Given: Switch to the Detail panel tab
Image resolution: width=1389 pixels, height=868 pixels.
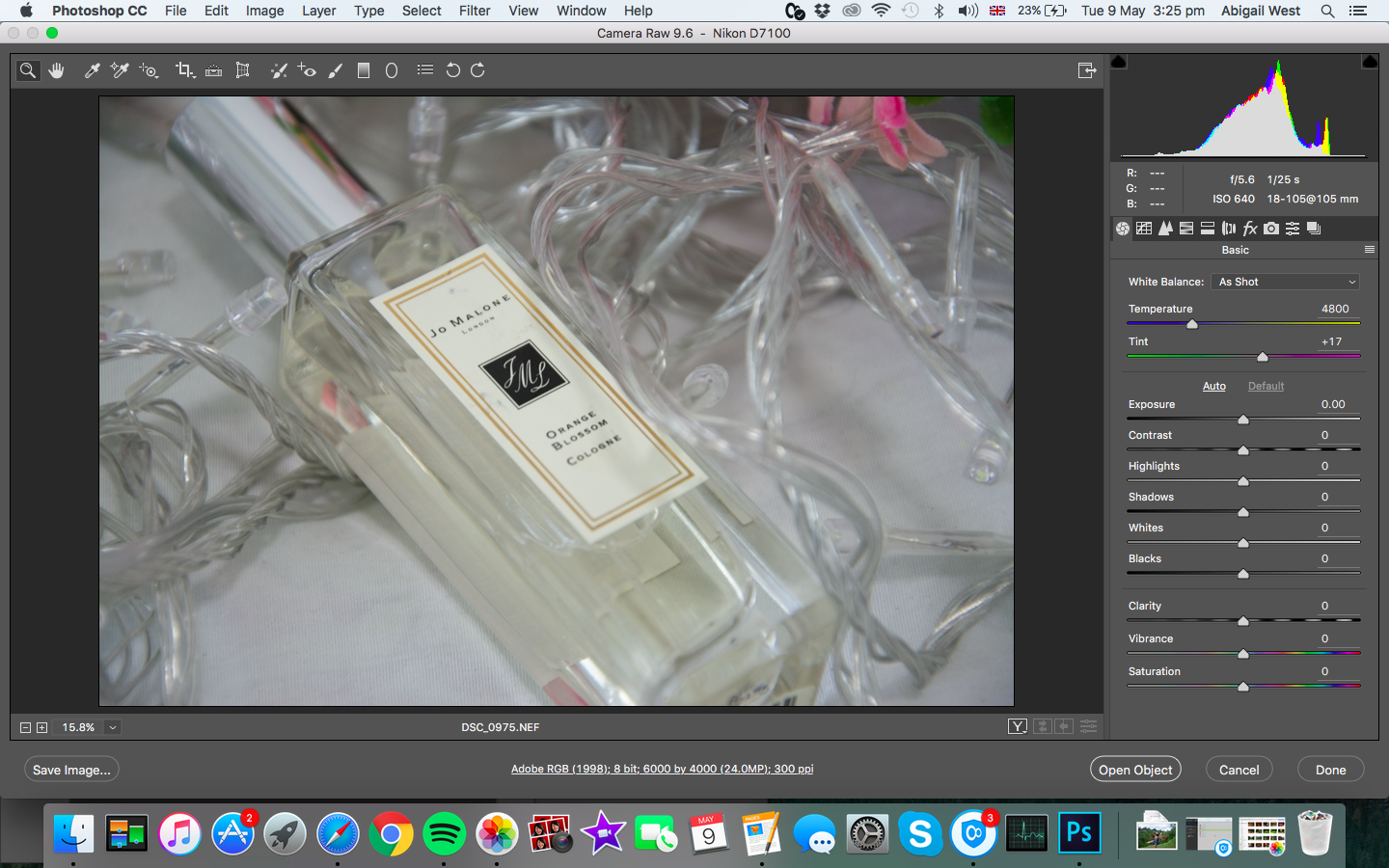Looking at the screenshot, I should pyautogui.click(x=1165, y=229).
